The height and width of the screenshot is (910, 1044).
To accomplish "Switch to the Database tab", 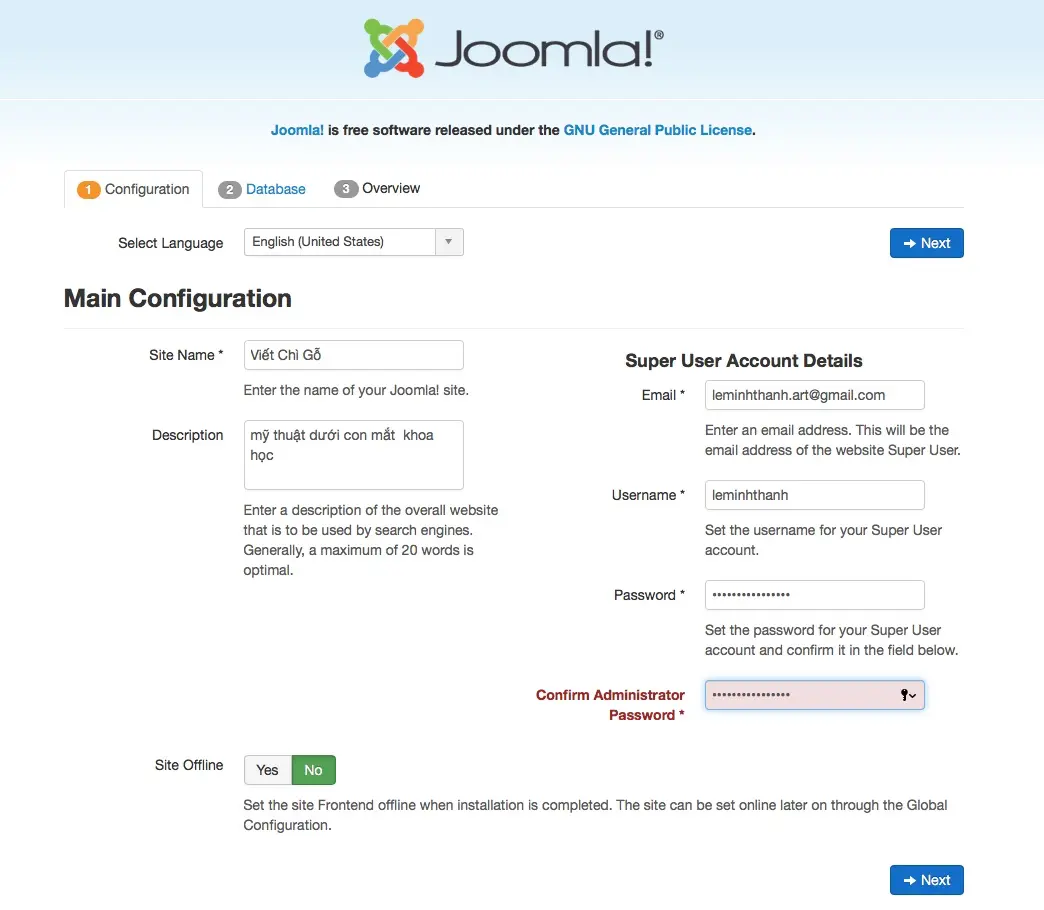I will point(275,189).
